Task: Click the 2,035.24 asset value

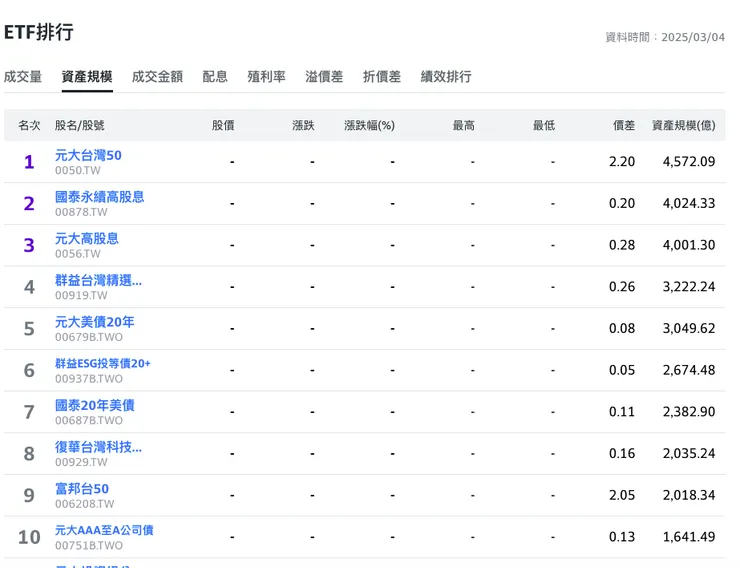Action: point(689,453)
